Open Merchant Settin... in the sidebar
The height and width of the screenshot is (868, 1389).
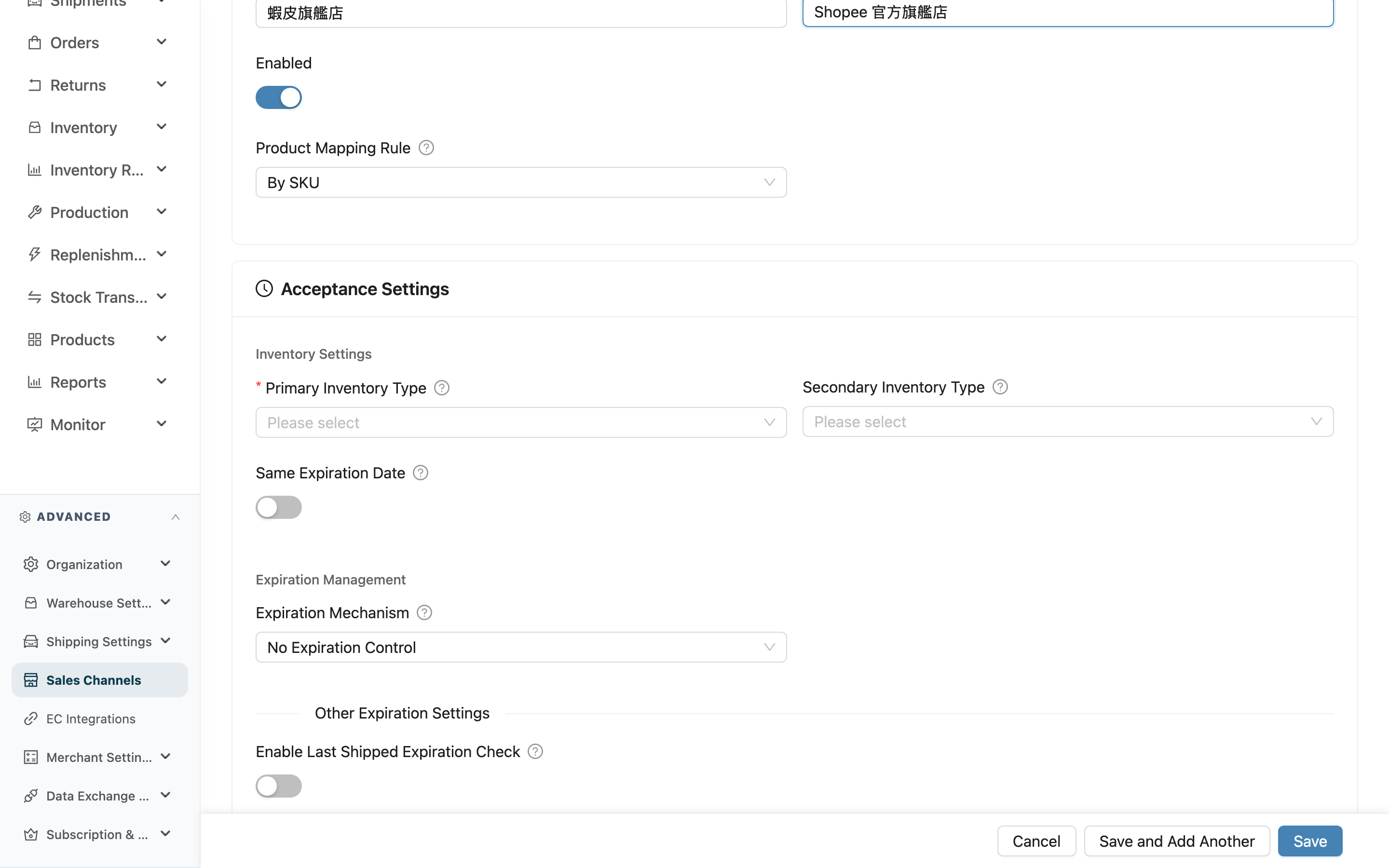(x=100, y=757)
